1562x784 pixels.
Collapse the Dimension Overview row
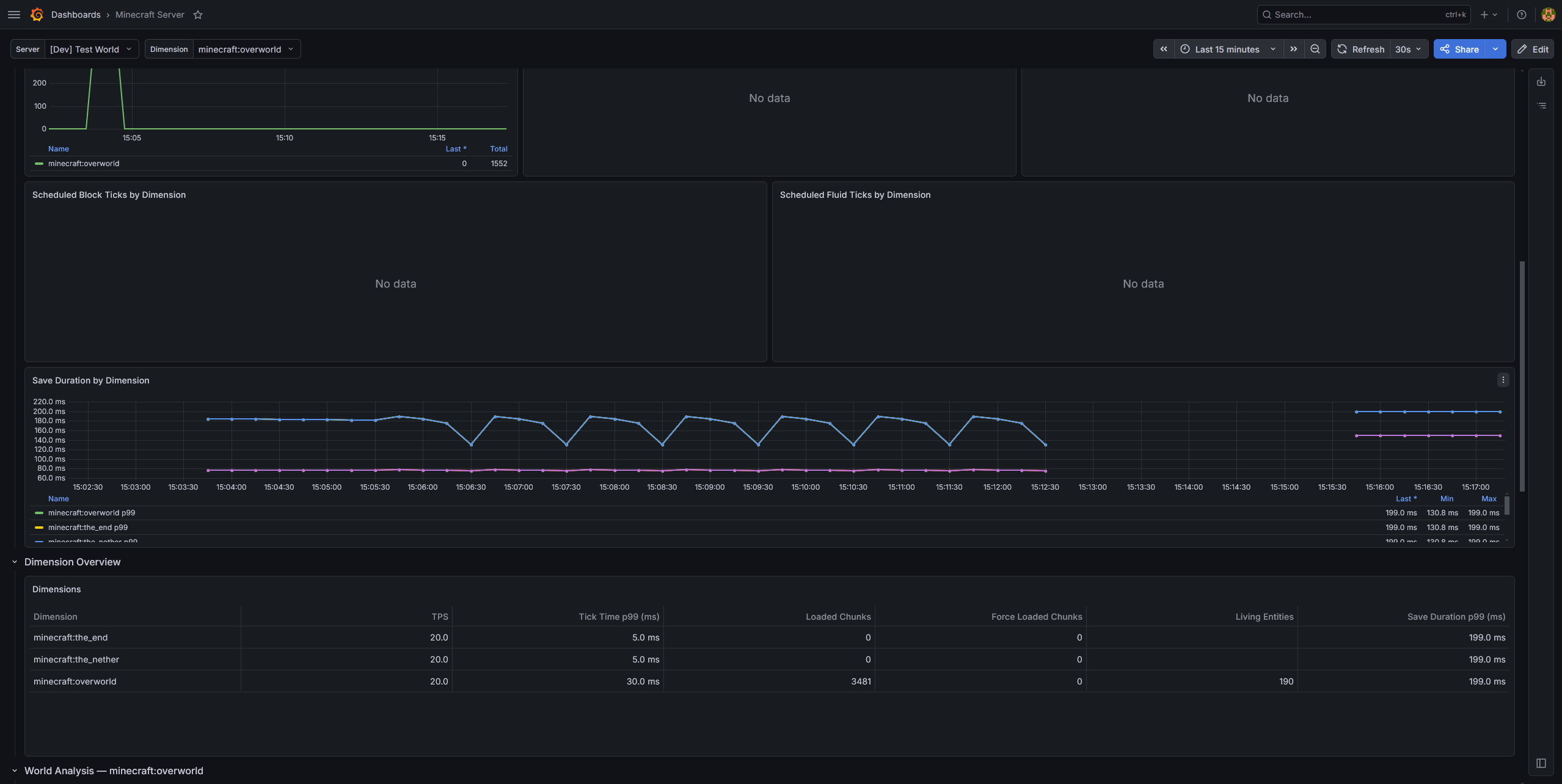[15, 562]
